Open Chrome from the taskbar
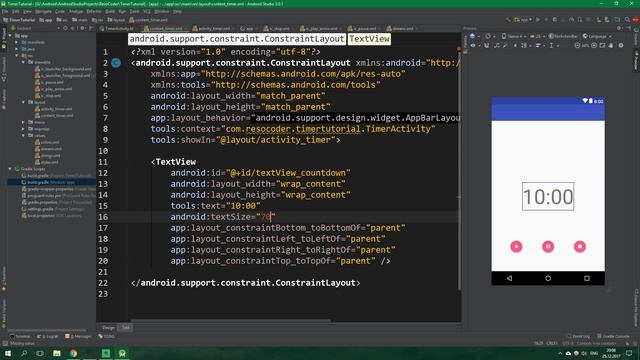 pos(73,353)
